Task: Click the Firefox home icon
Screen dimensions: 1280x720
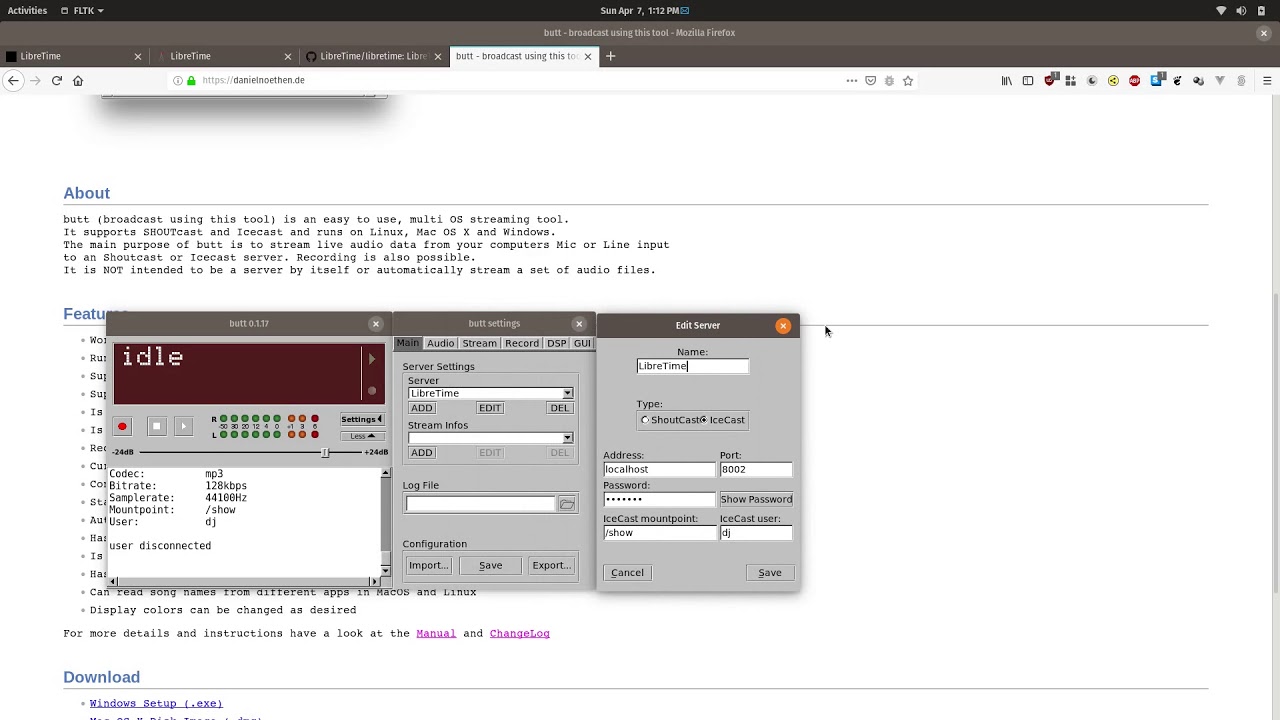Action: click(78, 80)
